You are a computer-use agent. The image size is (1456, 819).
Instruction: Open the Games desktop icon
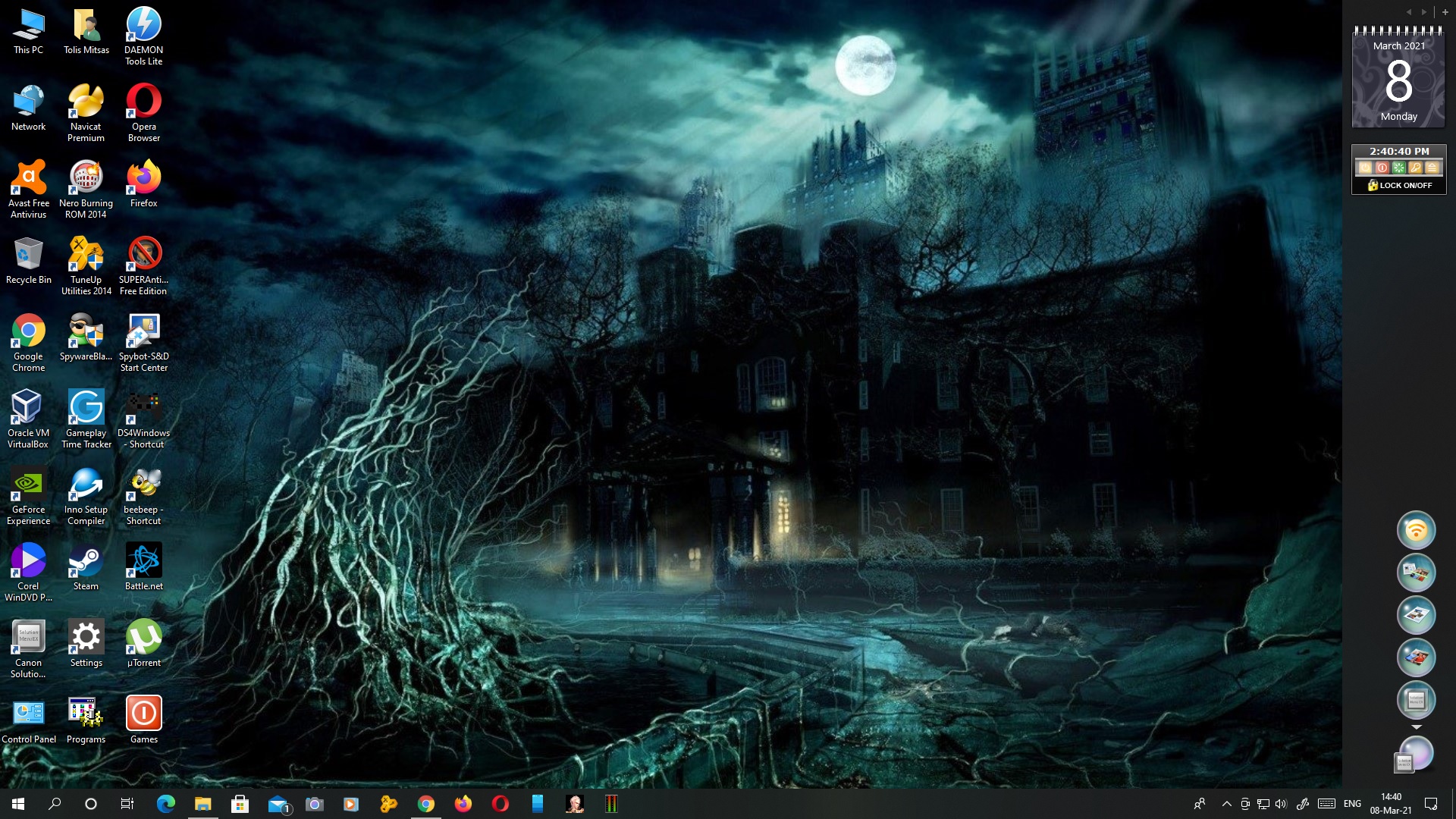(144, 720)
